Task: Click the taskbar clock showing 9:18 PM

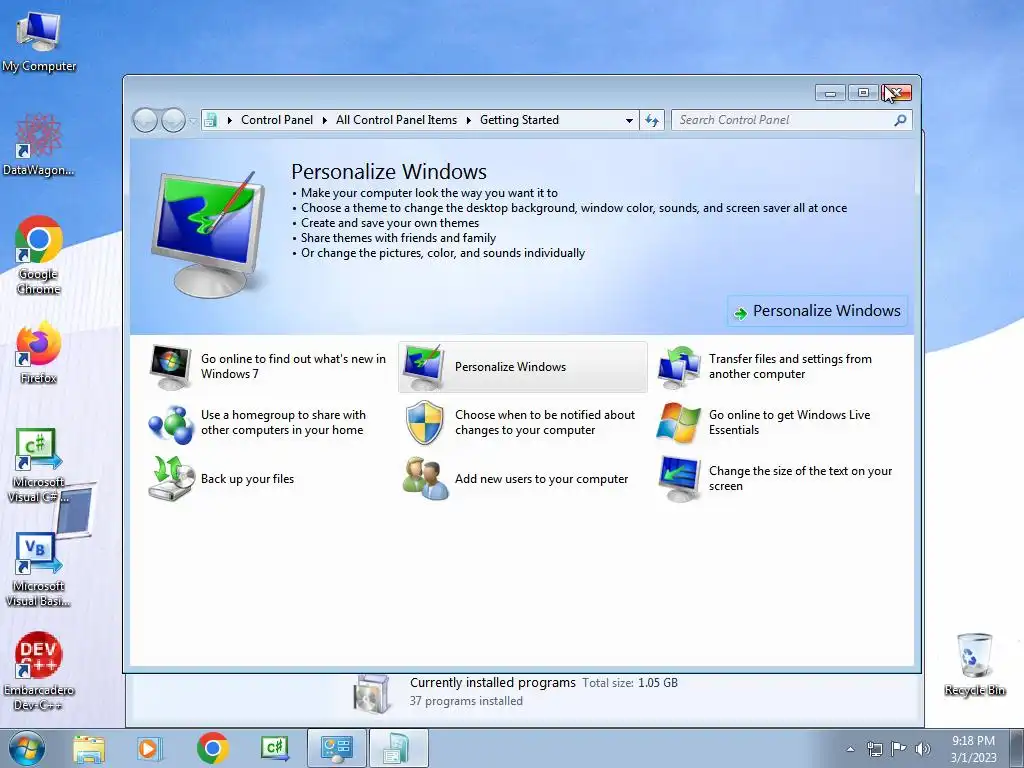Action: pos(973,749)
